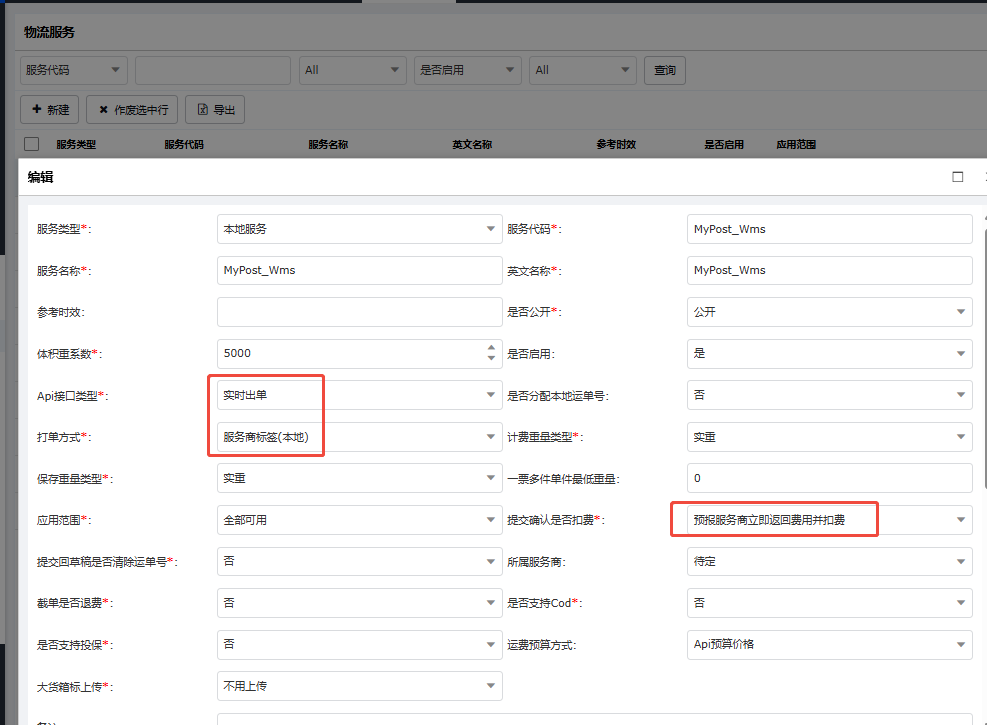Open the first All filter dropdown

click(353, 70)
